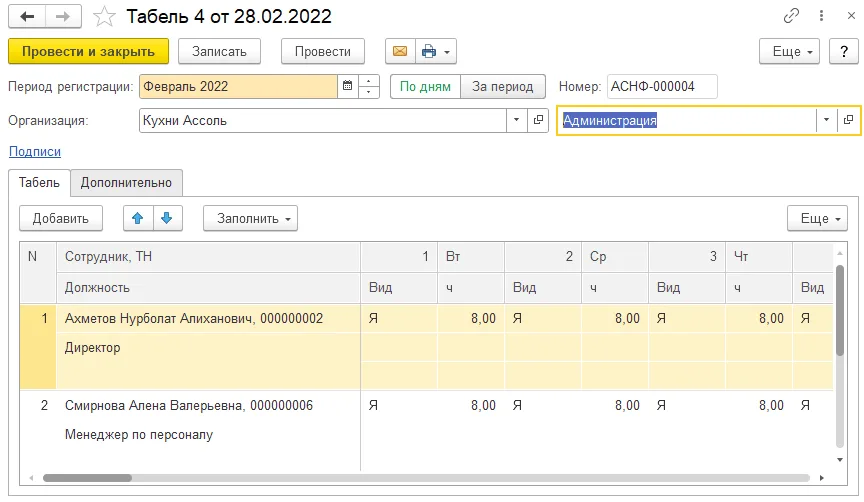
Task: Select Смирнова Алена Валерьевна row
Action: coord(426,430)
